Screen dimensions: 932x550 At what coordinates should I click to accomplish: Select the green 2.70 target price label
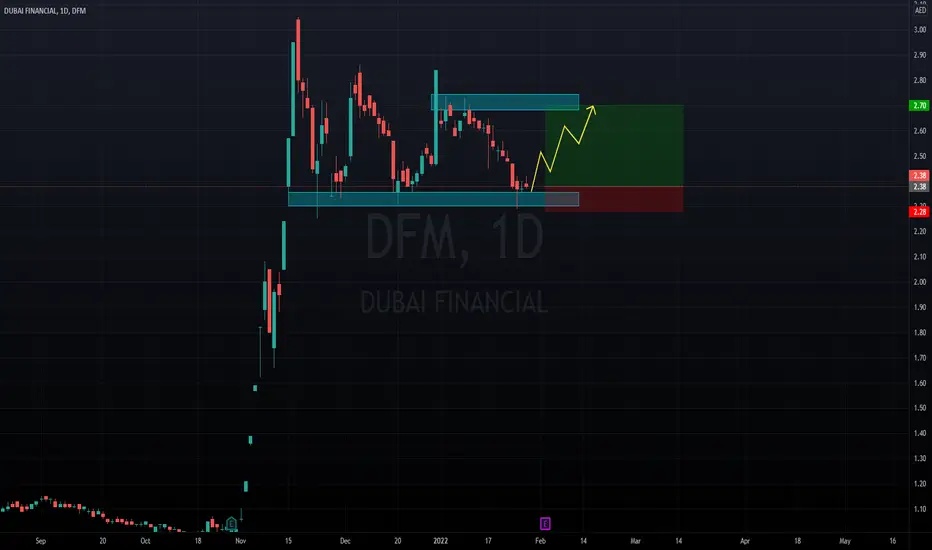click(920, 105)
